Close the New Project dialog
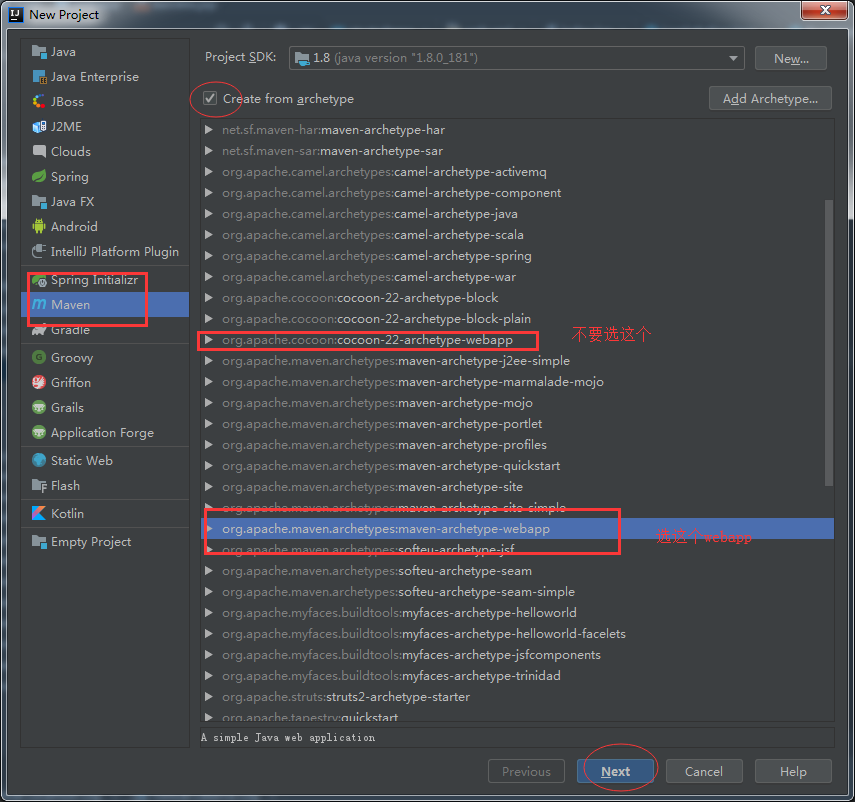The image size is (855, 802). (x=824, y=10)
